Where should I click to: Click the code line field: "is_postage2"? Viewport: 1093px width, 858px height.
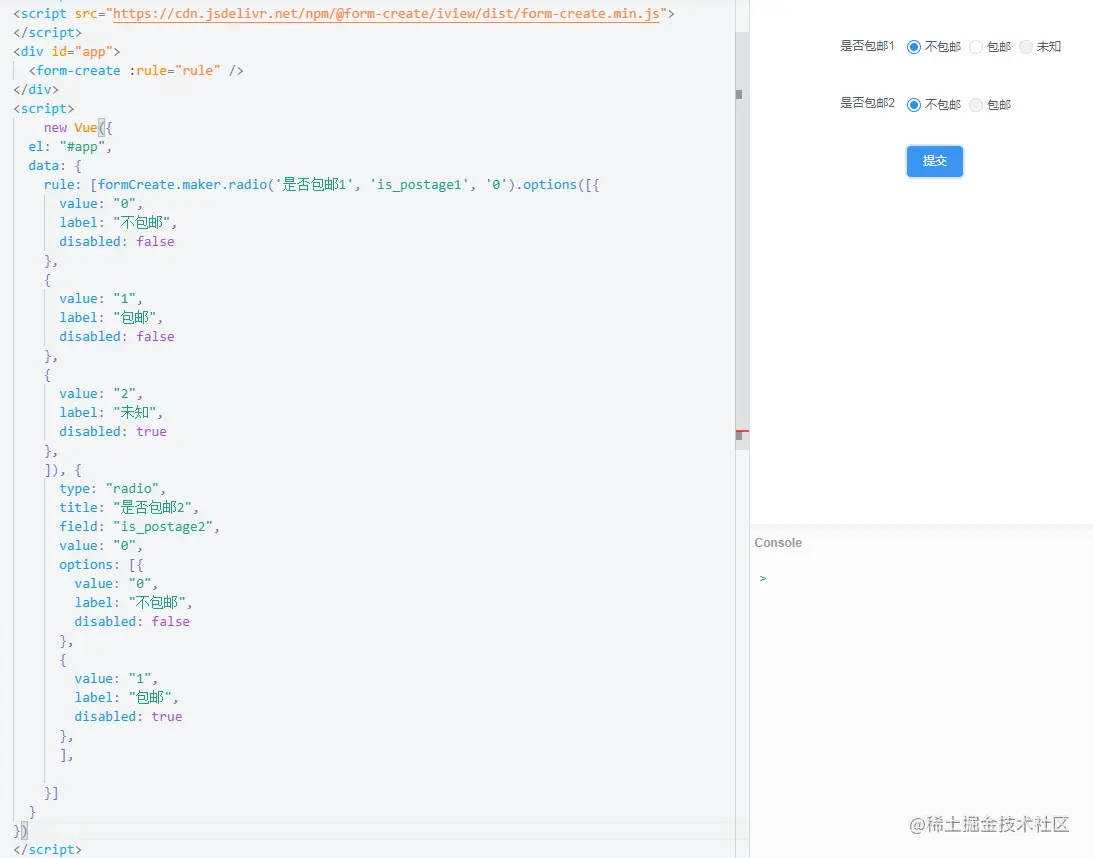[x=139, y=526]
